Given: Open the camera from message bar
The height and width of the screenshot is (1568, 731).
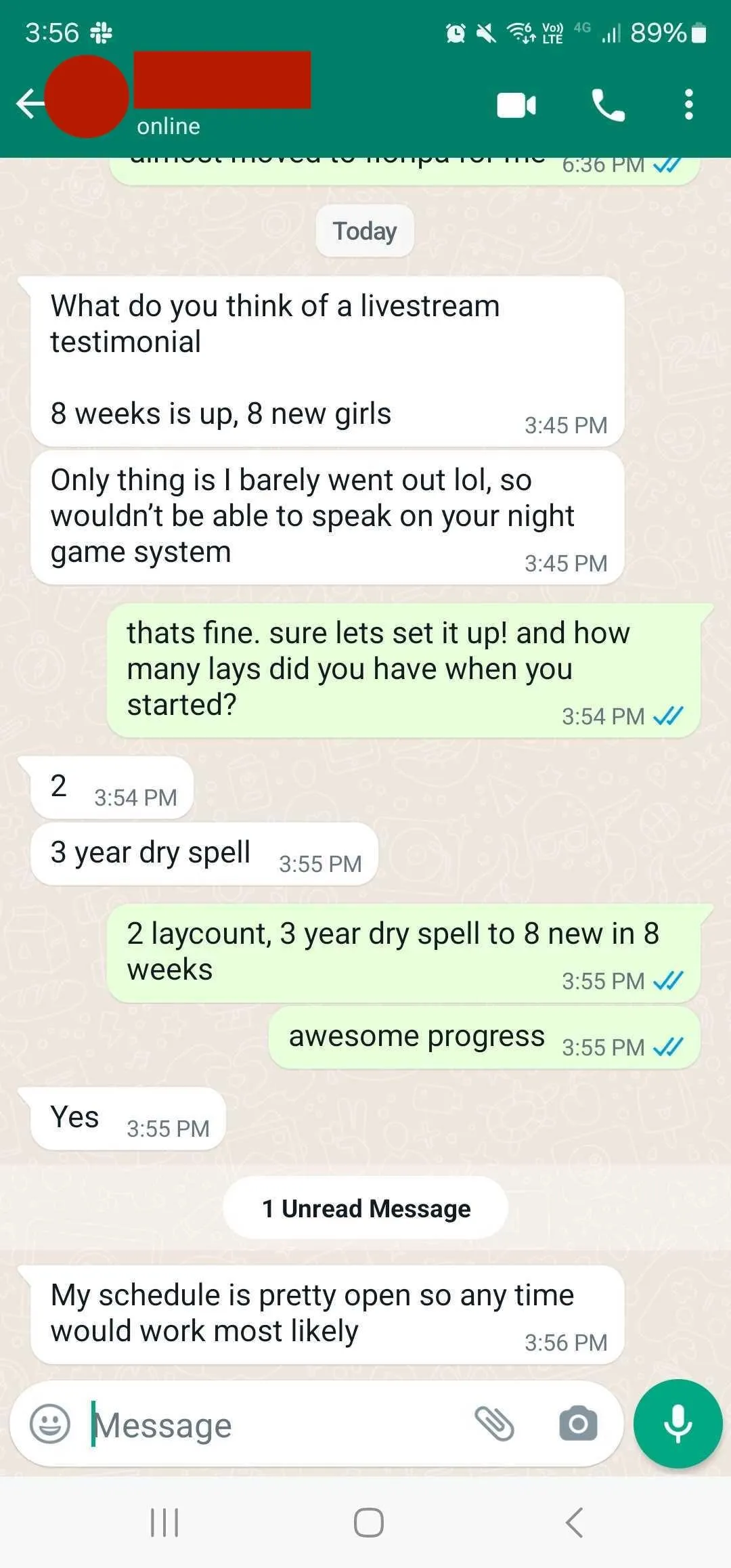Looking at the screenshot, I should click(x=578, y=1423).
